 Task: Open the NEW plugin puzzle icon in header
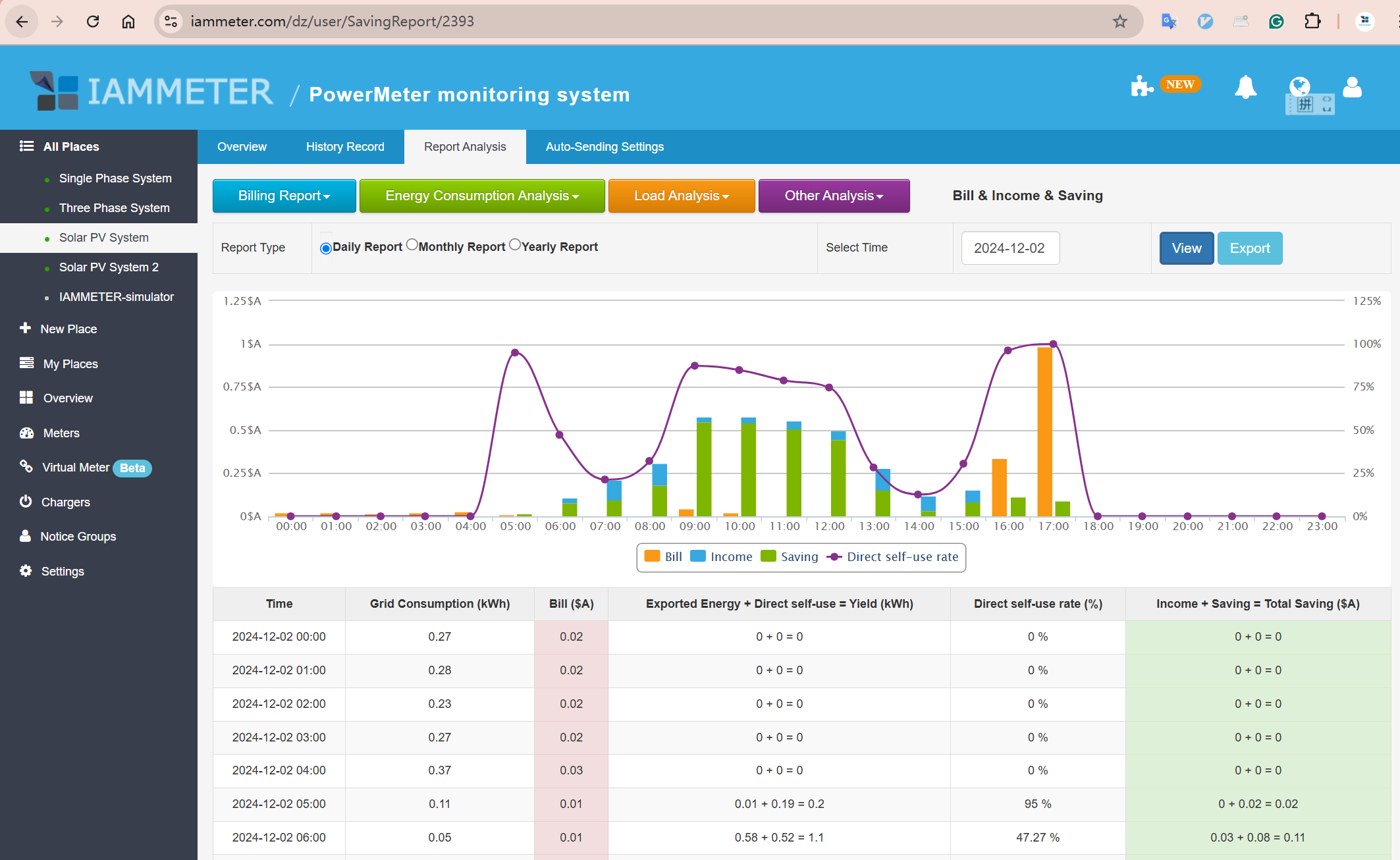[x=1141, y=86]
